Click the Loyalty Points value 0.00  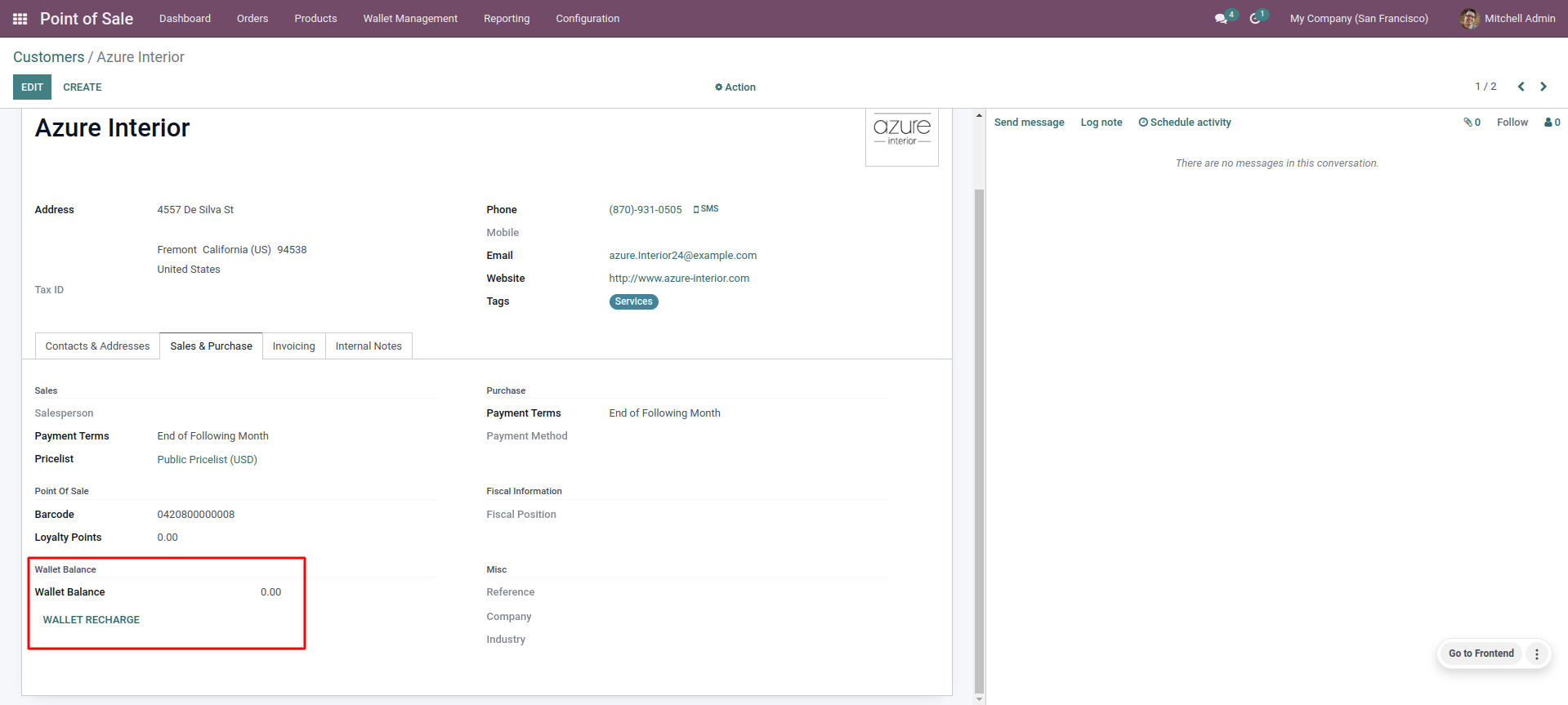(x=168, y=538)
